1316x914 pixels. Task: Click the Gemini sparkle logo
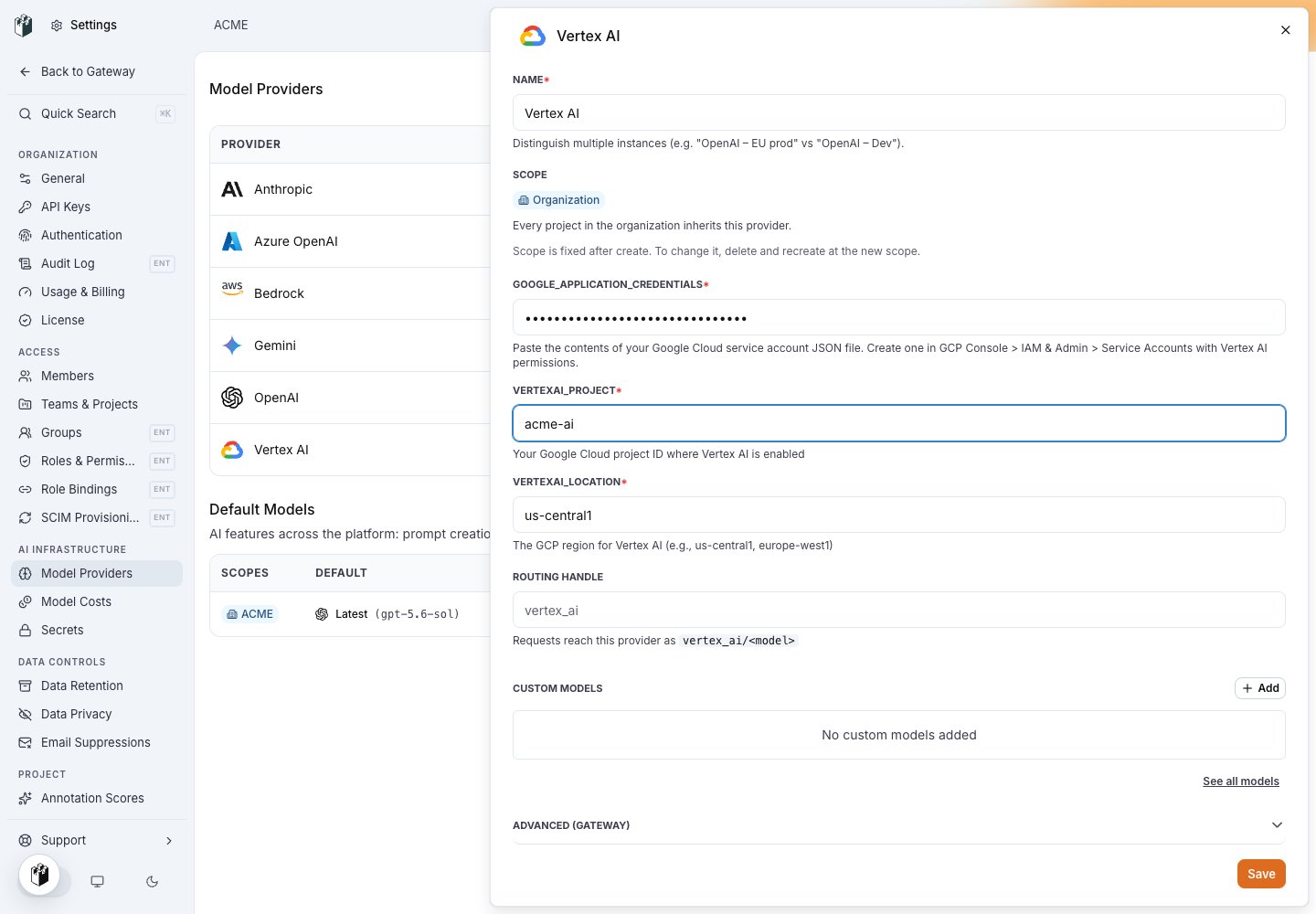(x=232, y=345)
